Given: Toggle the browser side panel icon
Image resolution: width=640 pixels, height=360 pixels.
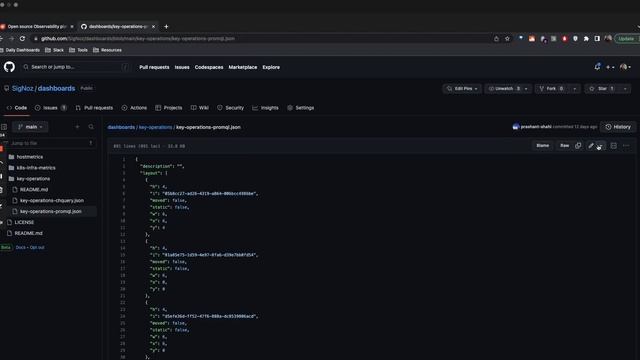Looking at the screenshot, I should [x=597, y=38].
